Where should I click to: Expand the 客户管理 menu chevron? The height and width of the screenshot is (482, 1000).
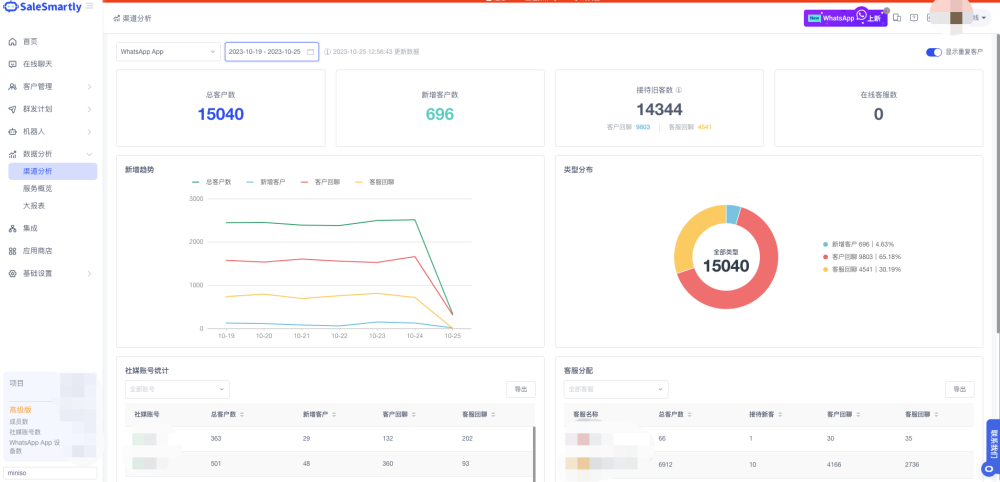[89, 87]
